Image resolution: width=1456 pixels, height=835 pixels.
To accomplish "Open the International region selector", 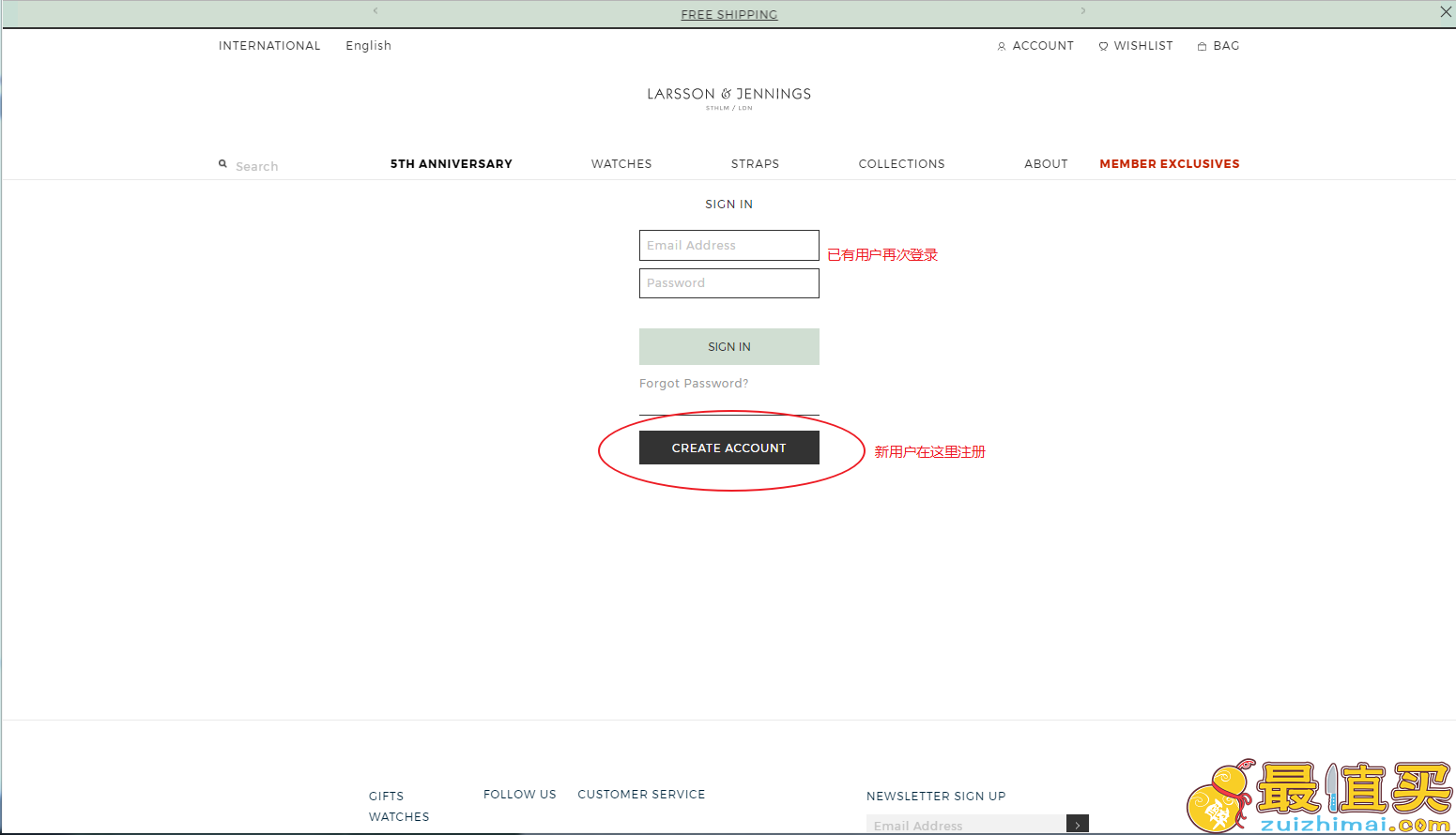I will (x=269, y=46).
